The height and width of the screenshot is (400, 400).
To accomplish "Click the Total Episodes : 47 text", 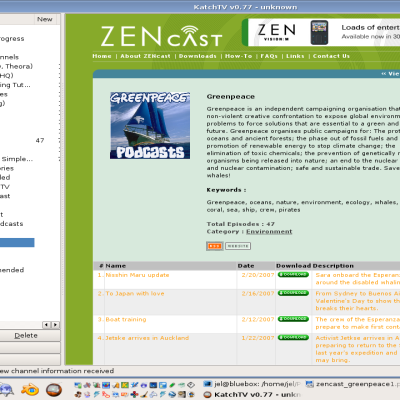I will (241, 224).
